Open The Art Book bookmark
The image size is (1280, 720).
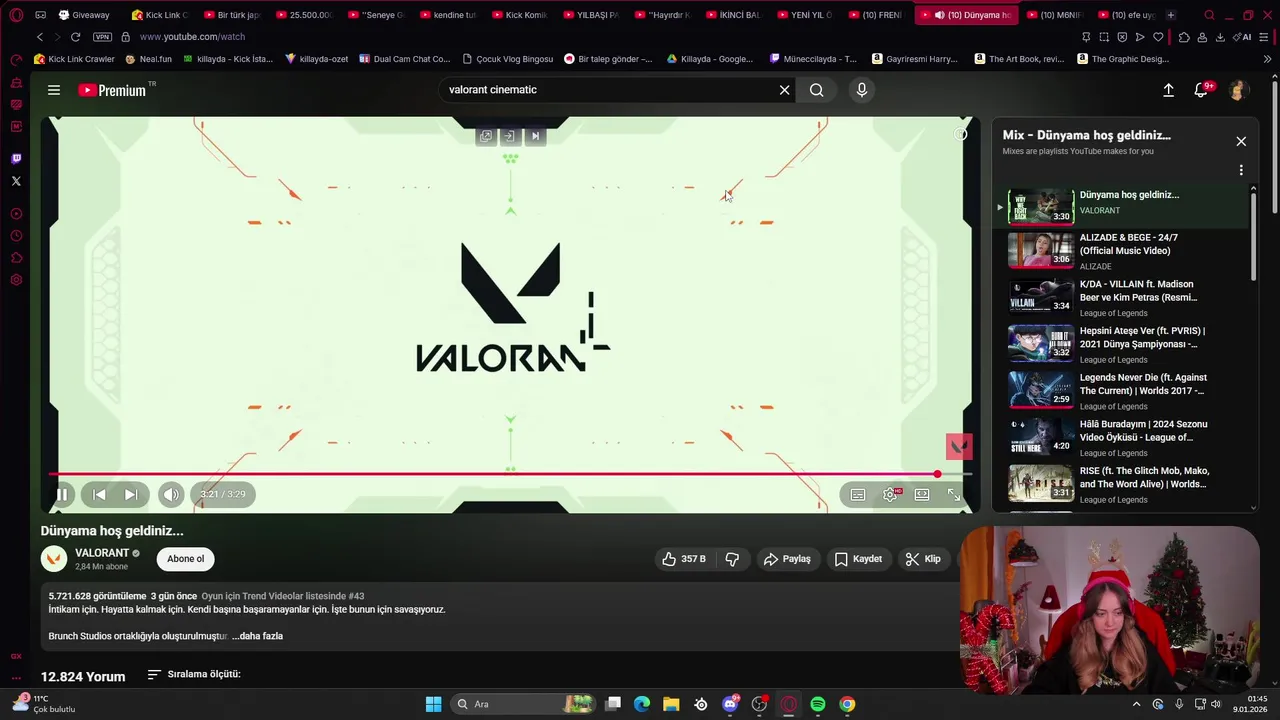click(x=1018, y=59)
